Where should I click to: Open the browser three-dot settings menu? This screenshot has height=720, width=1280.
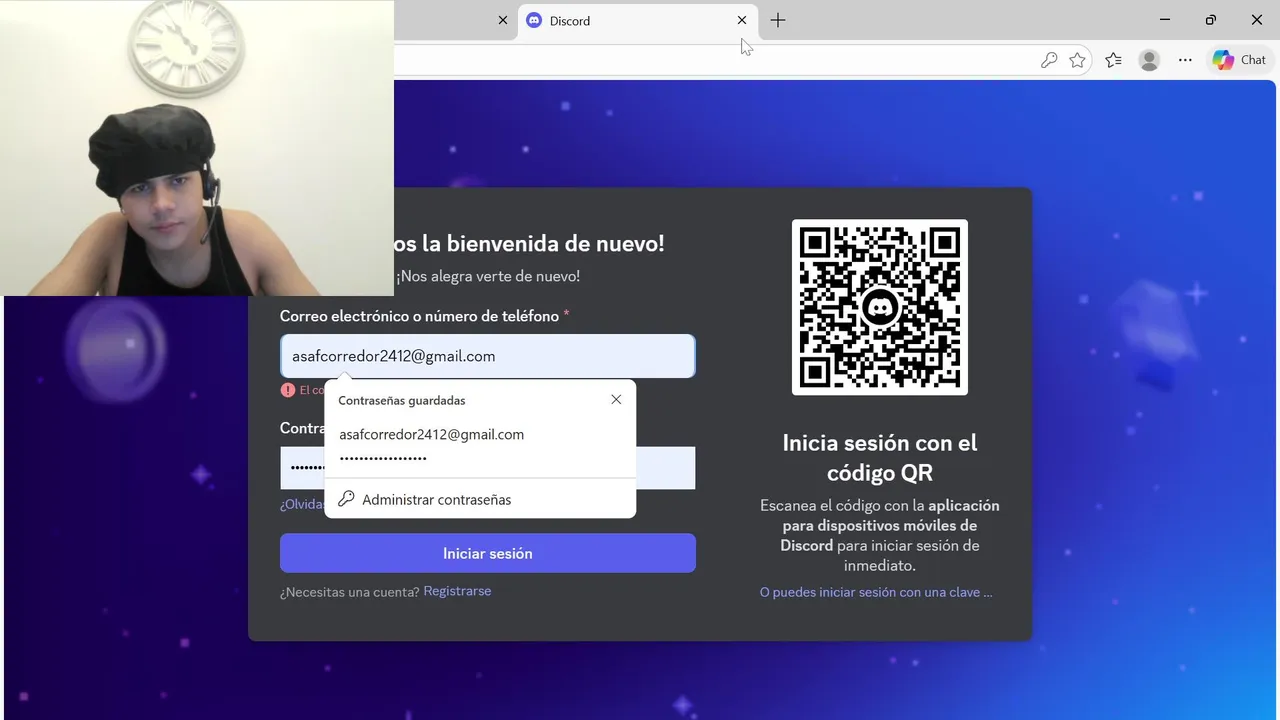pos(1185,60)
